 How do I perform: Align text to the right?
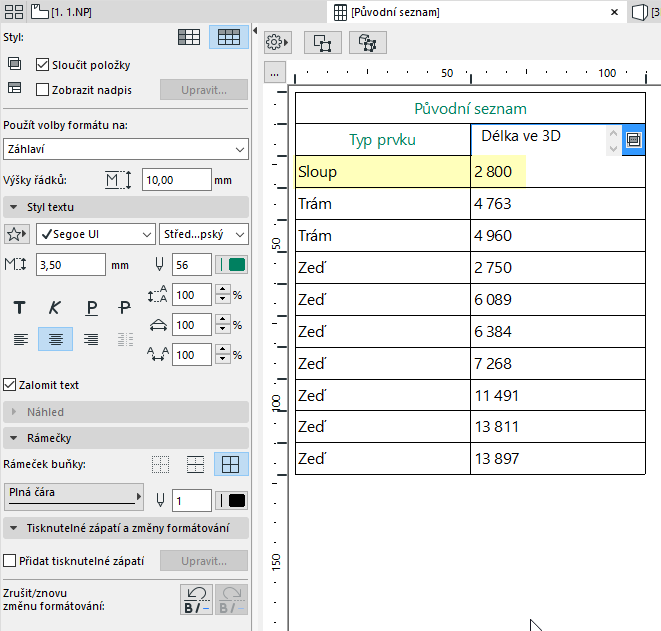pyautogui.click(x=91, y=340)
